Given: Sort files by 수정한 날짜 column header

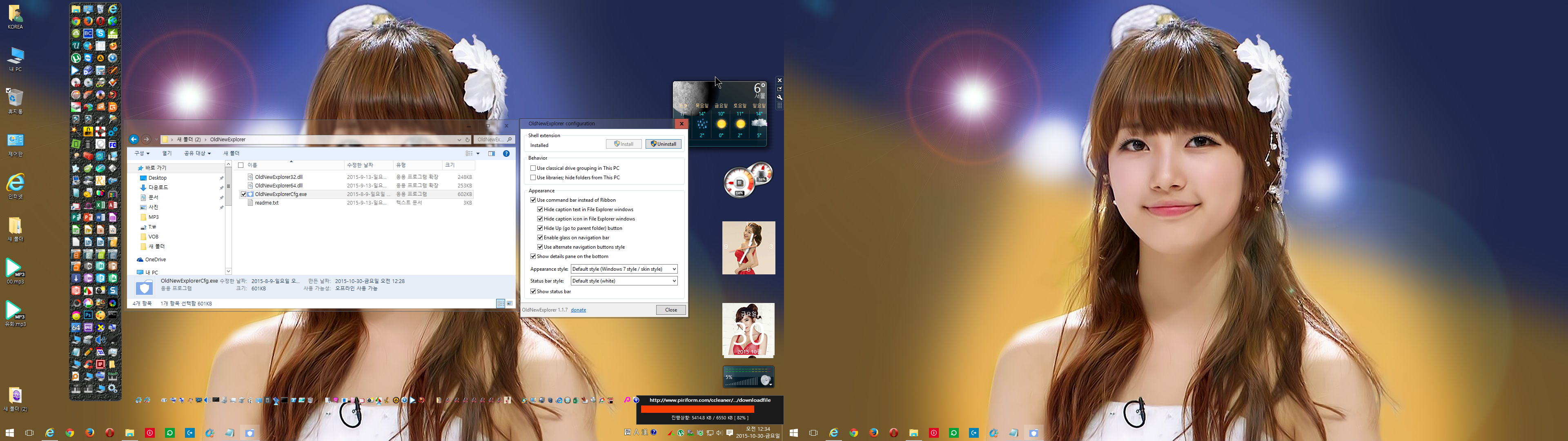Looking at the screenshot, I should point(369,165).
